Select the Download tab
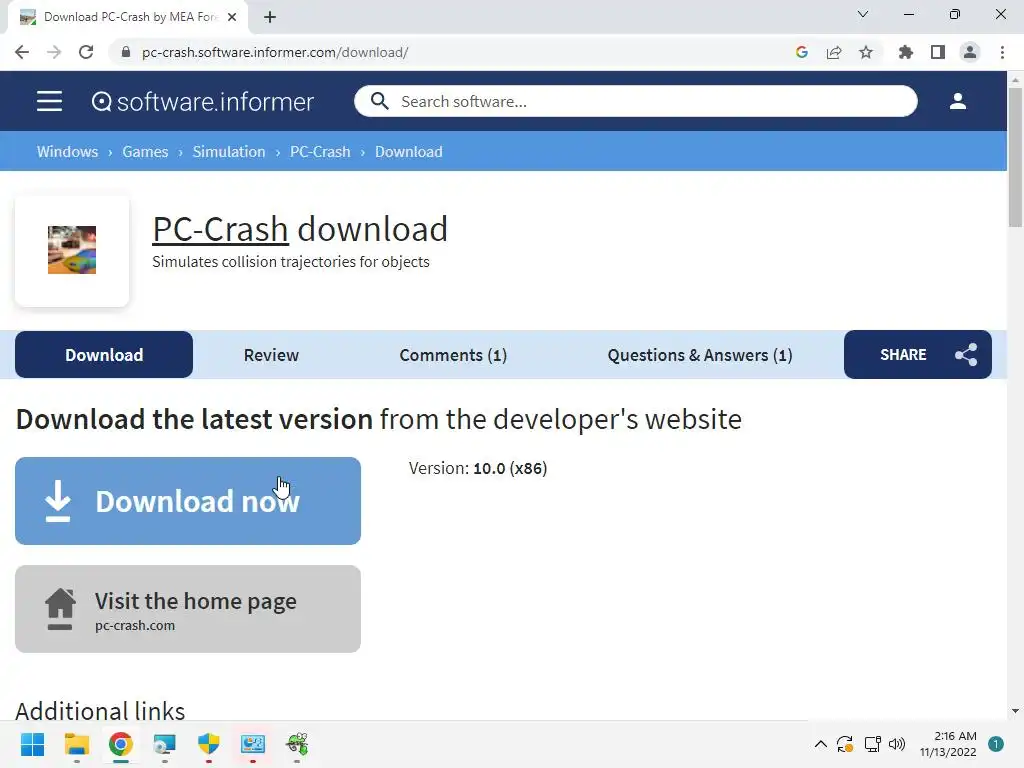Viewport: 1024px width, 768px height. coord(104,355)
